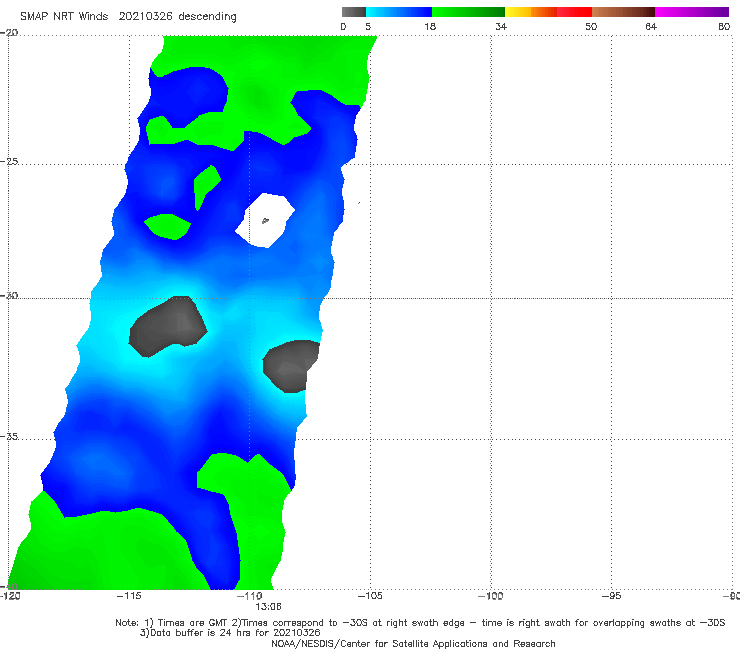The width and height of the screenshot is (740, 650).
Task: Click the NOAA/NESDIS credit text
Action: click(413, 643)
